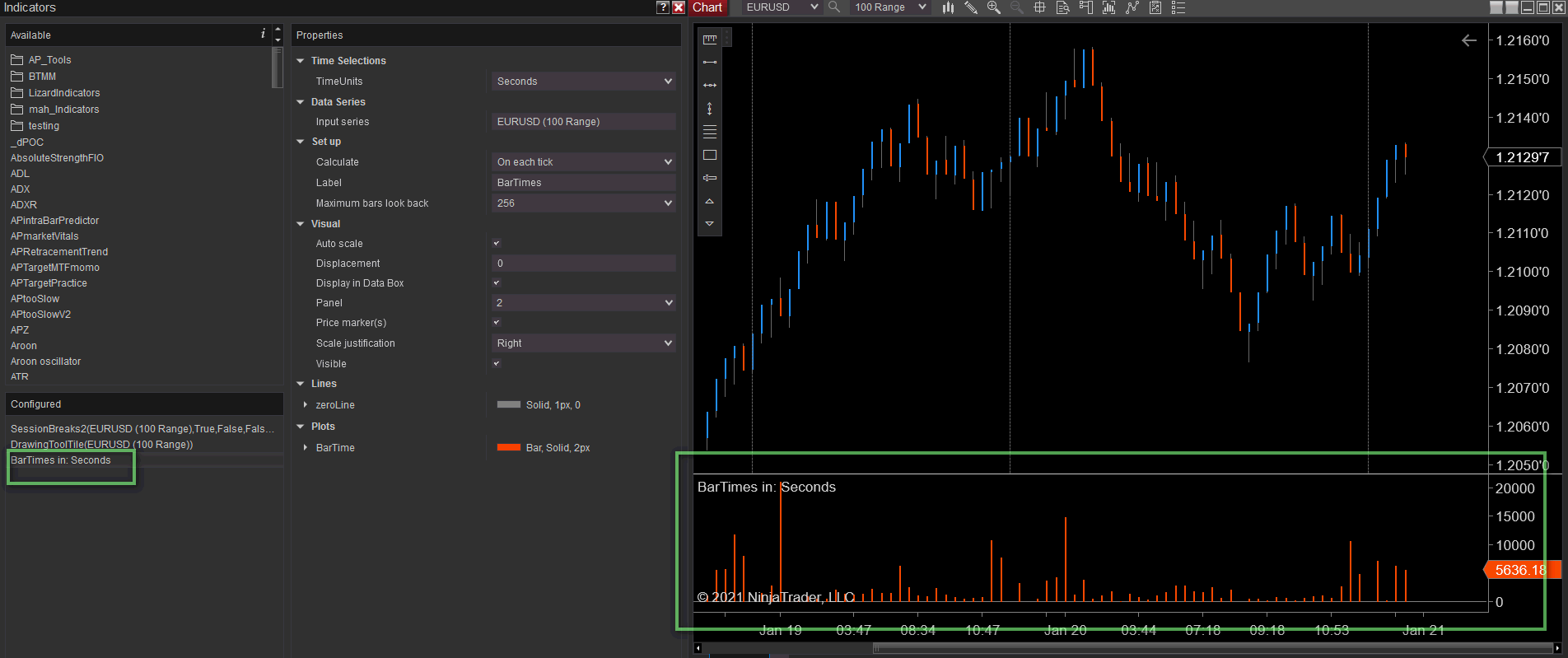Open the AP_Tools indicator folder
The image size is (1568, 658).
pyautogui.click(x=41, y=60)
